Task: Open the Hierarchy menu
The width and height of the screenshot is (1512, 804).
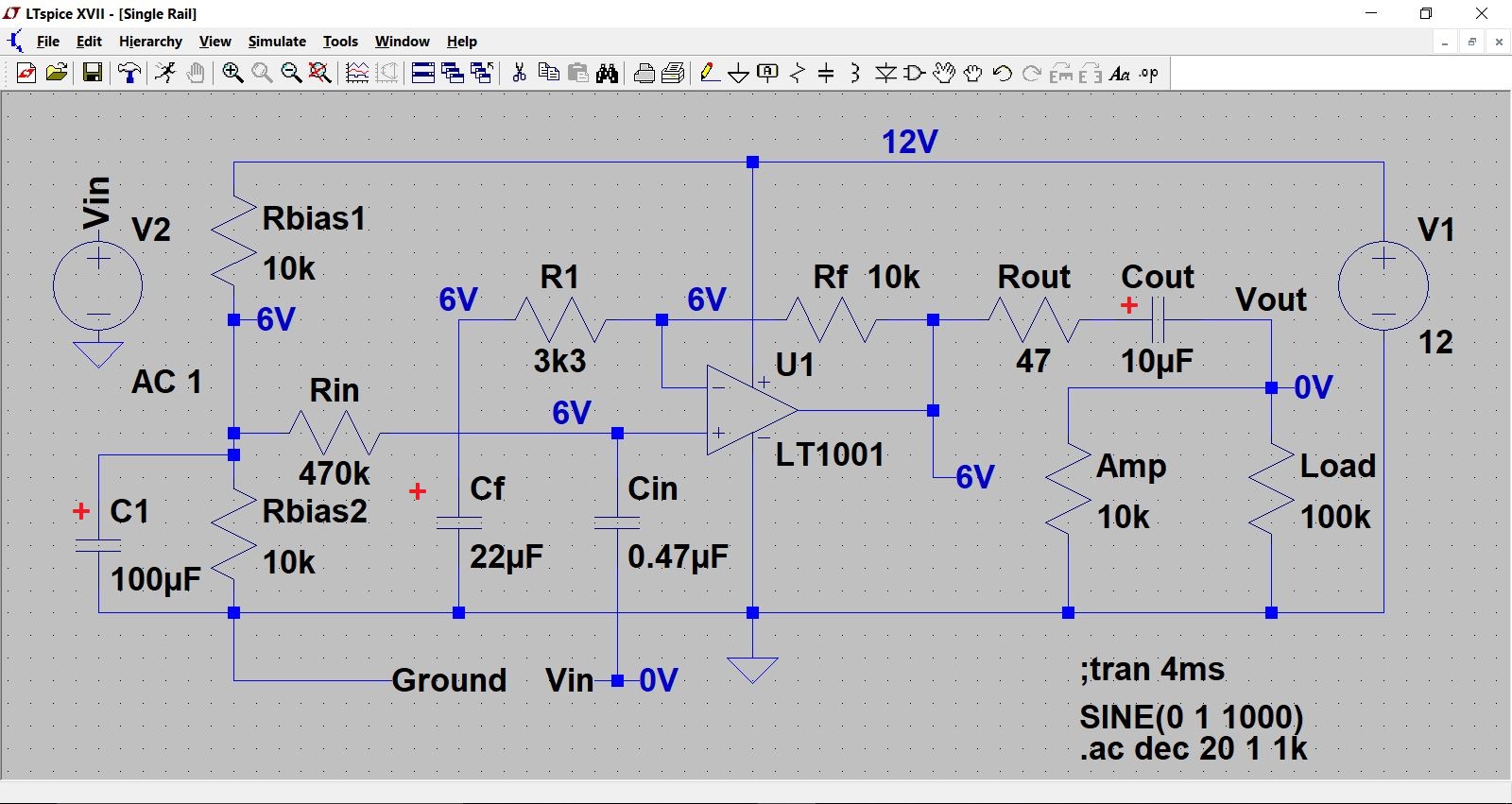Action: pos(150,42)
